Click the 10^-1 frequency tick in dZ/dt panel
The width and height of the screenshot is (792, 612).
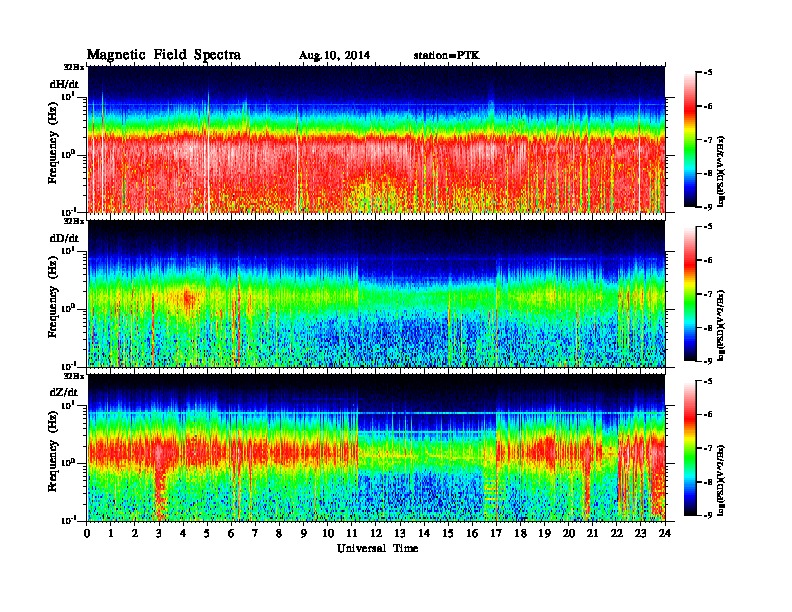point(69,520)
